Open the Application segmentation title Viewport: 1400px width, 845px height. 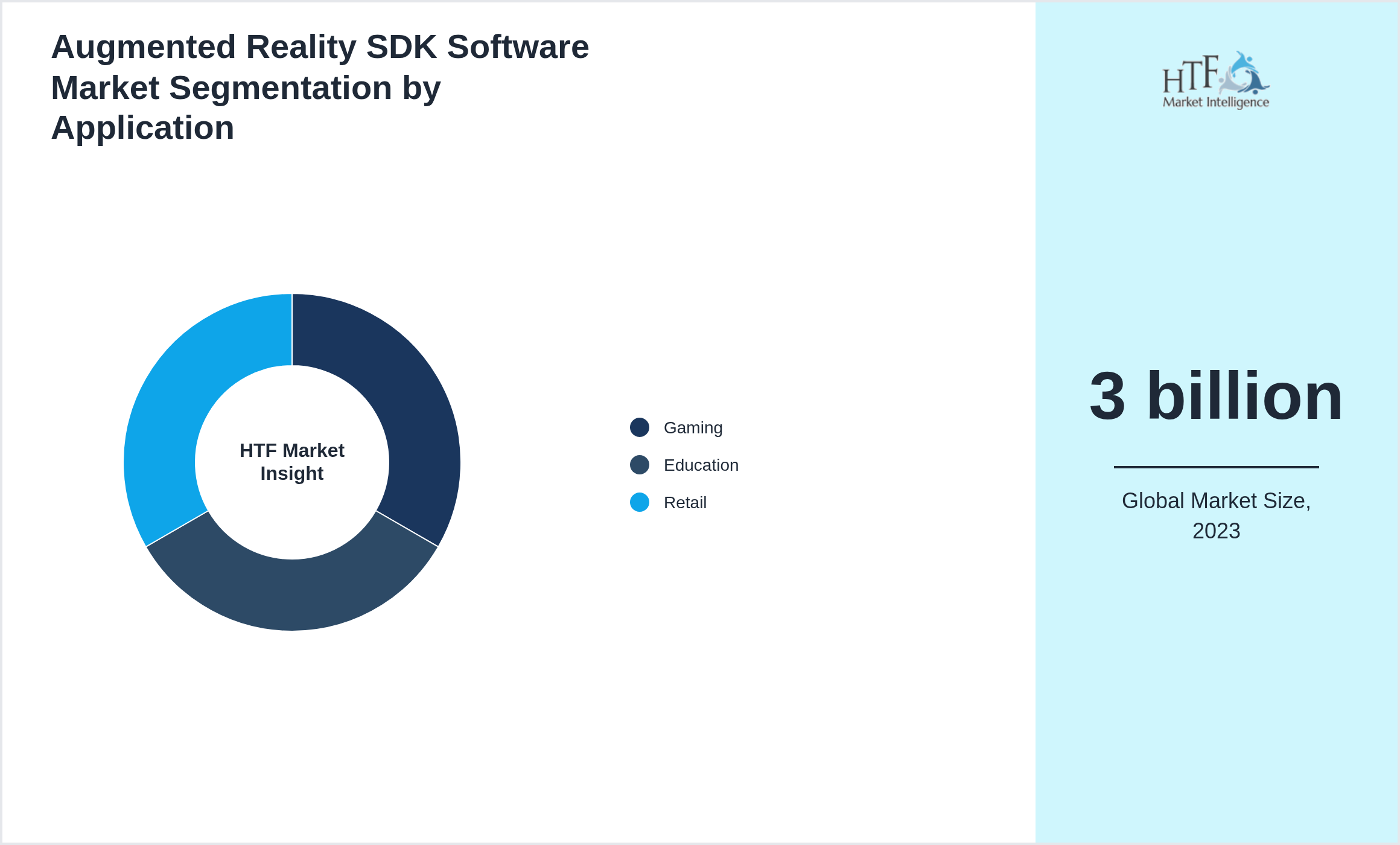(320, 86)
